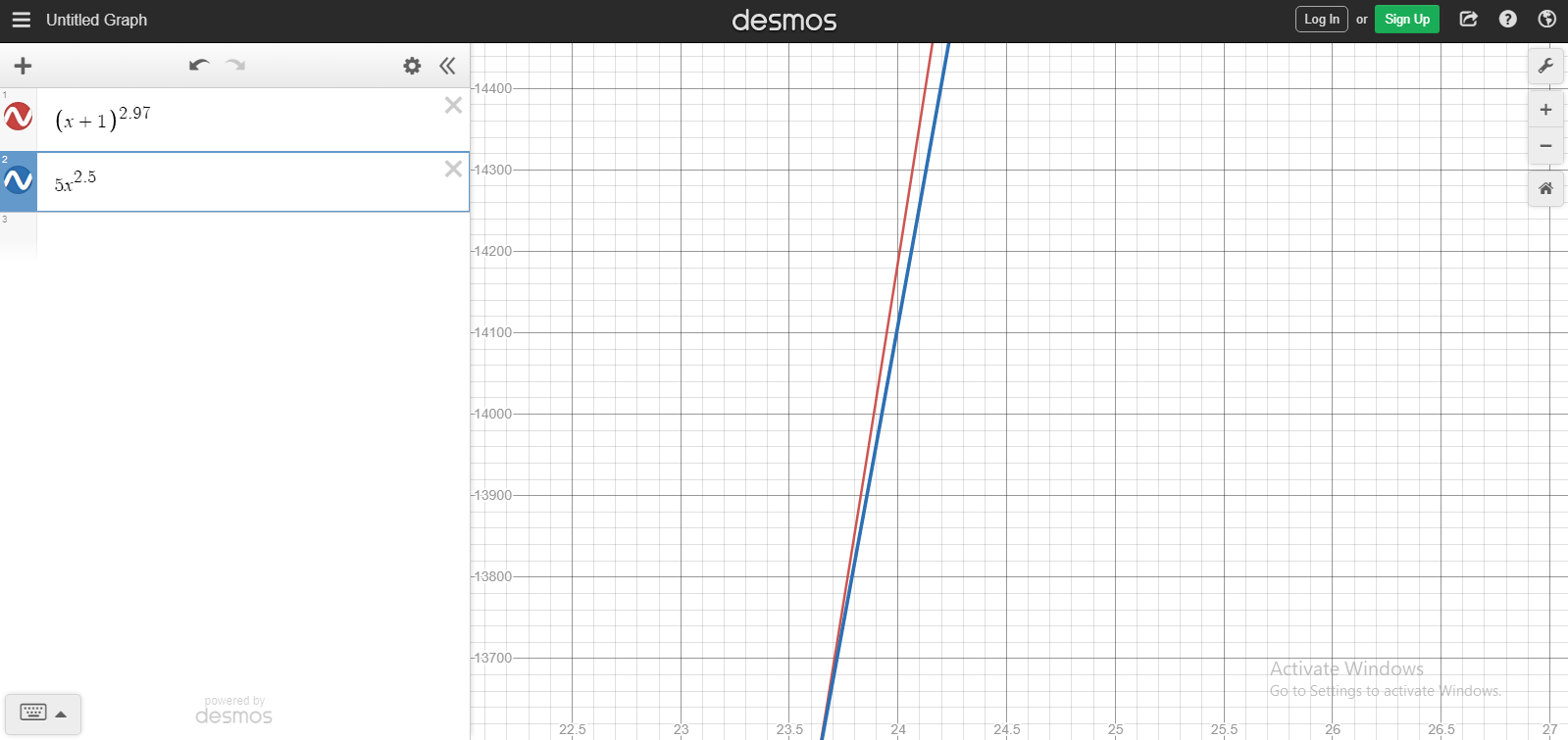The width and height of the screenshot is (1568, 740).
Task: Delete expression (x+1)^2.97
Action: pyautogui.click(x=453, y=105)
